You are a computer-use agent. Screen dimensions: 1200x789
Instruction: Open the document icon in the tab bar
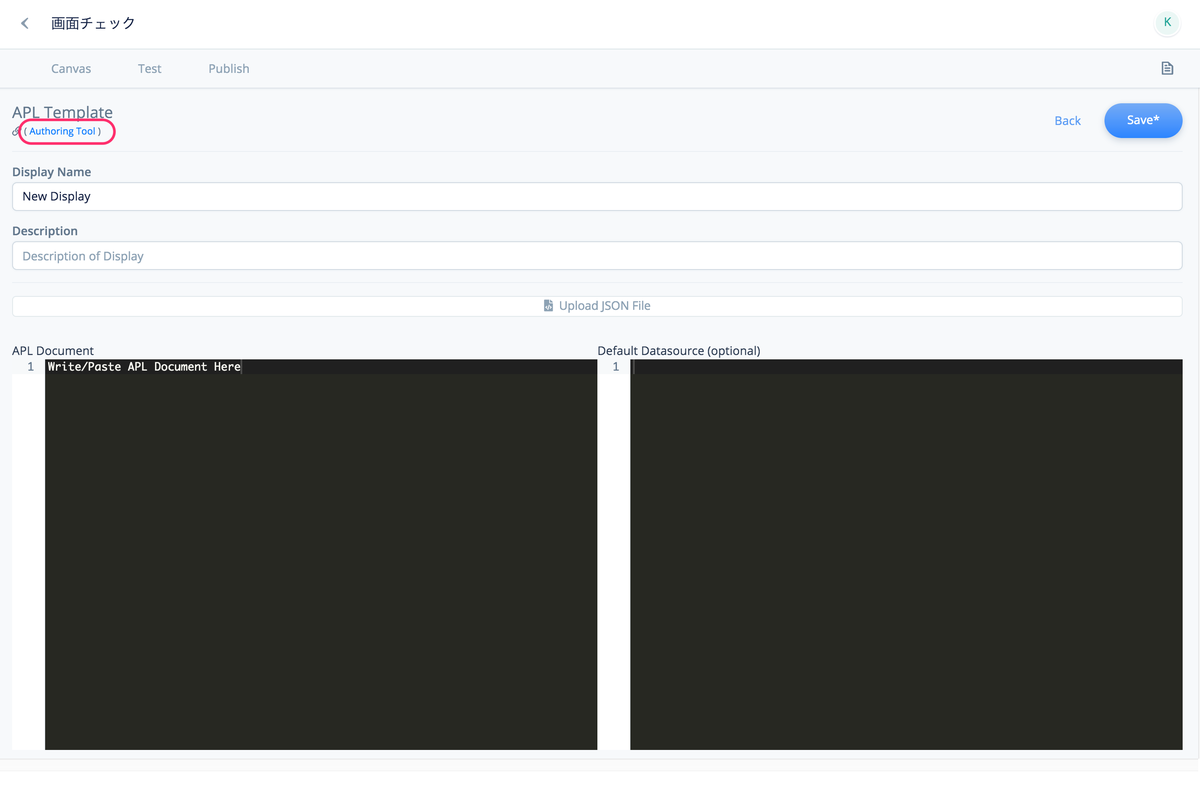click(x=1167, y=68)
